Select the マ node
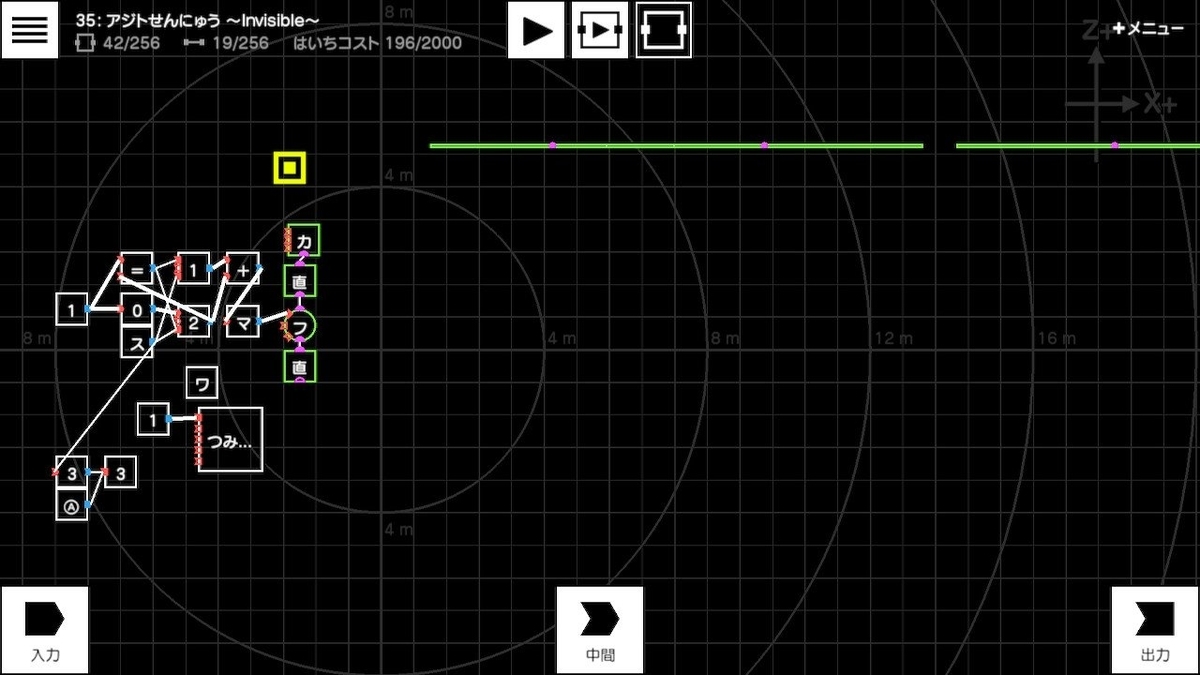The height and width of the screenshot is (675, 1200). point(243,321)
